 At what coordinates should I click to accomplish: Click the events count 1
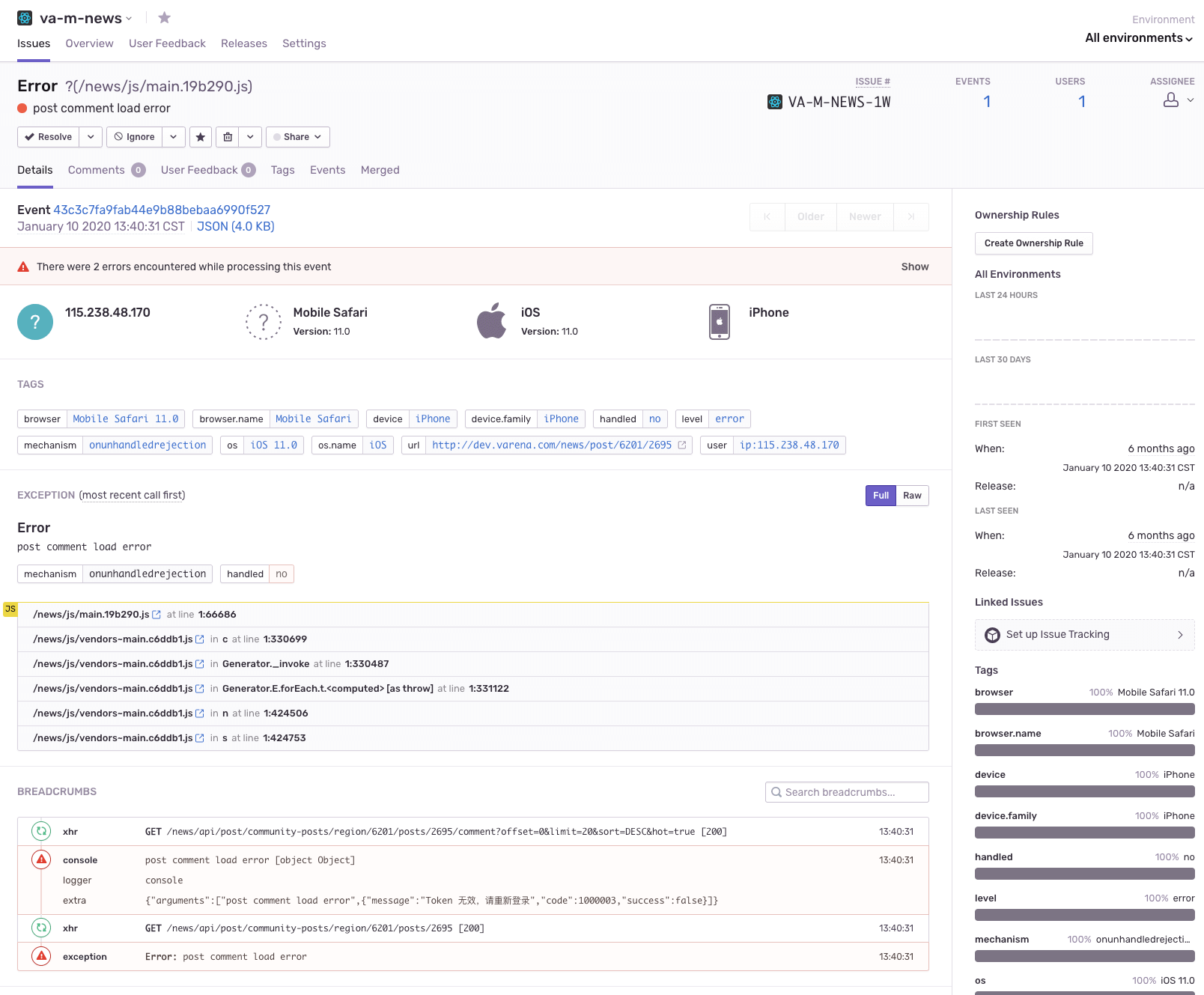[987, 102]
